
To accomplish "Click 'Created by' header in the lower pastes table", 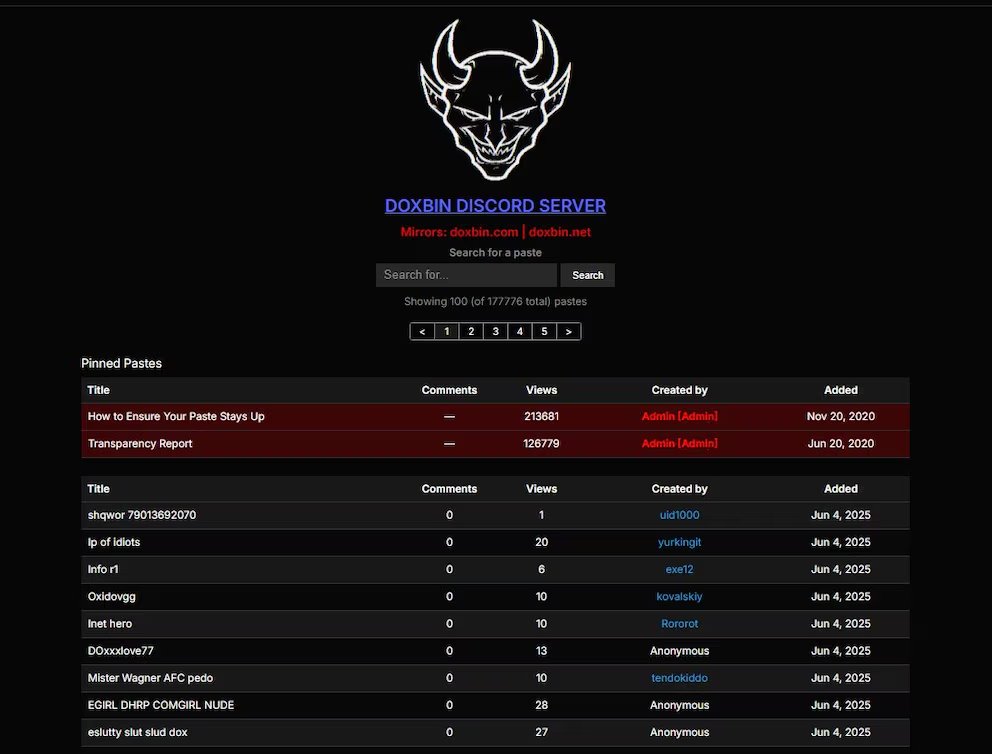I will click(x=679, y=489).
